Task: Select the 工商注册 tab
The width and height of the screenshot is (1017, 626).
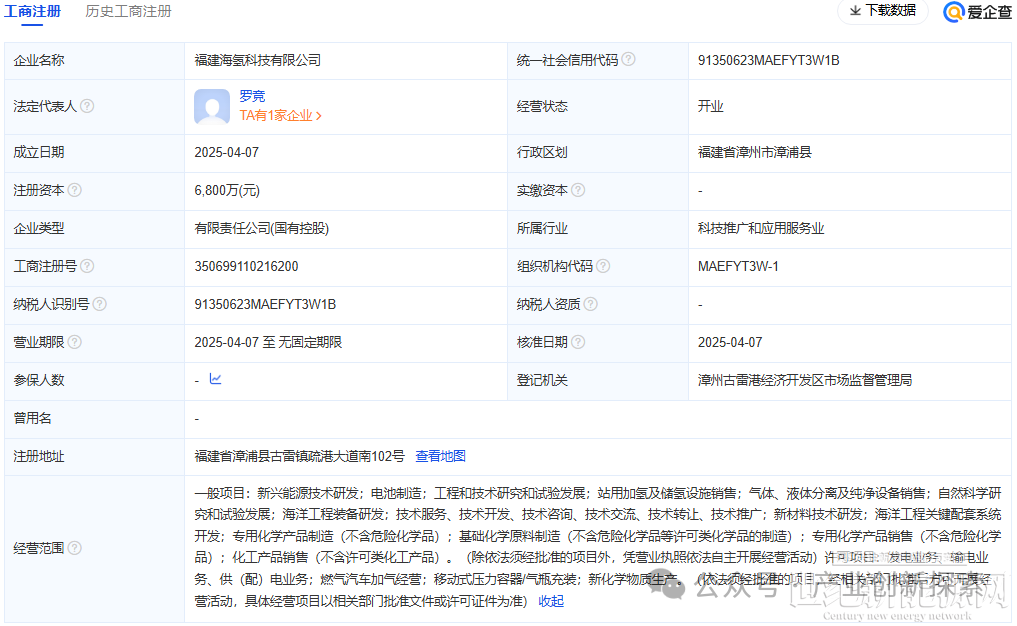Action: [33, 13]
